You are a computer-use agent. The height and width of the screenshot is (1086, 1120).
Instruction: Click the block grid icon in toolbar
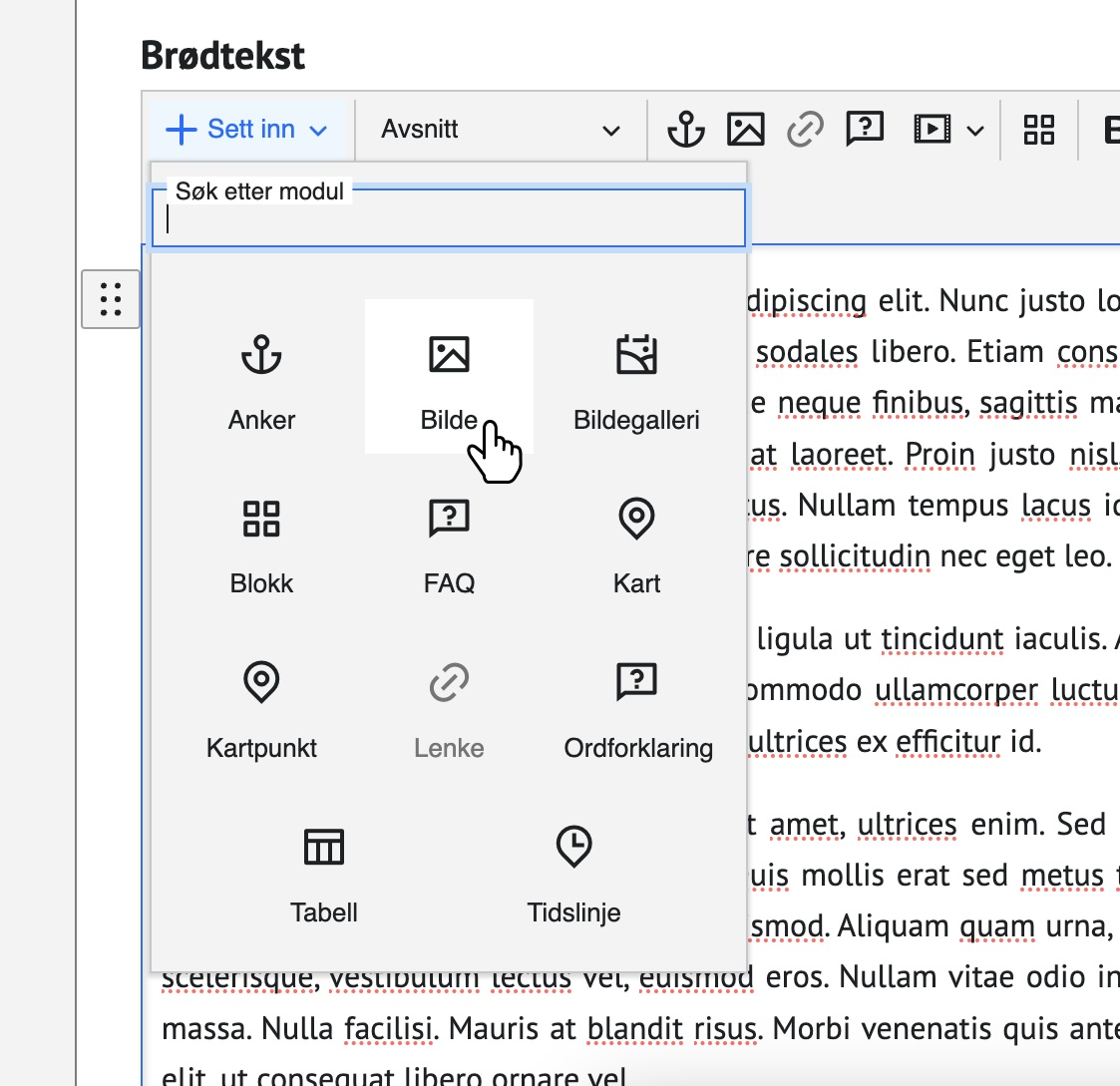coord(1038,130)
